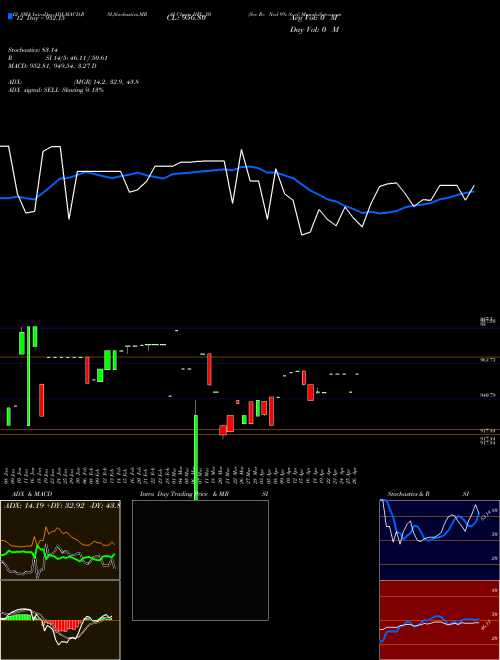
Task: Click the 'Avg Vol: 0 M' text
Action: click(314, 19)
